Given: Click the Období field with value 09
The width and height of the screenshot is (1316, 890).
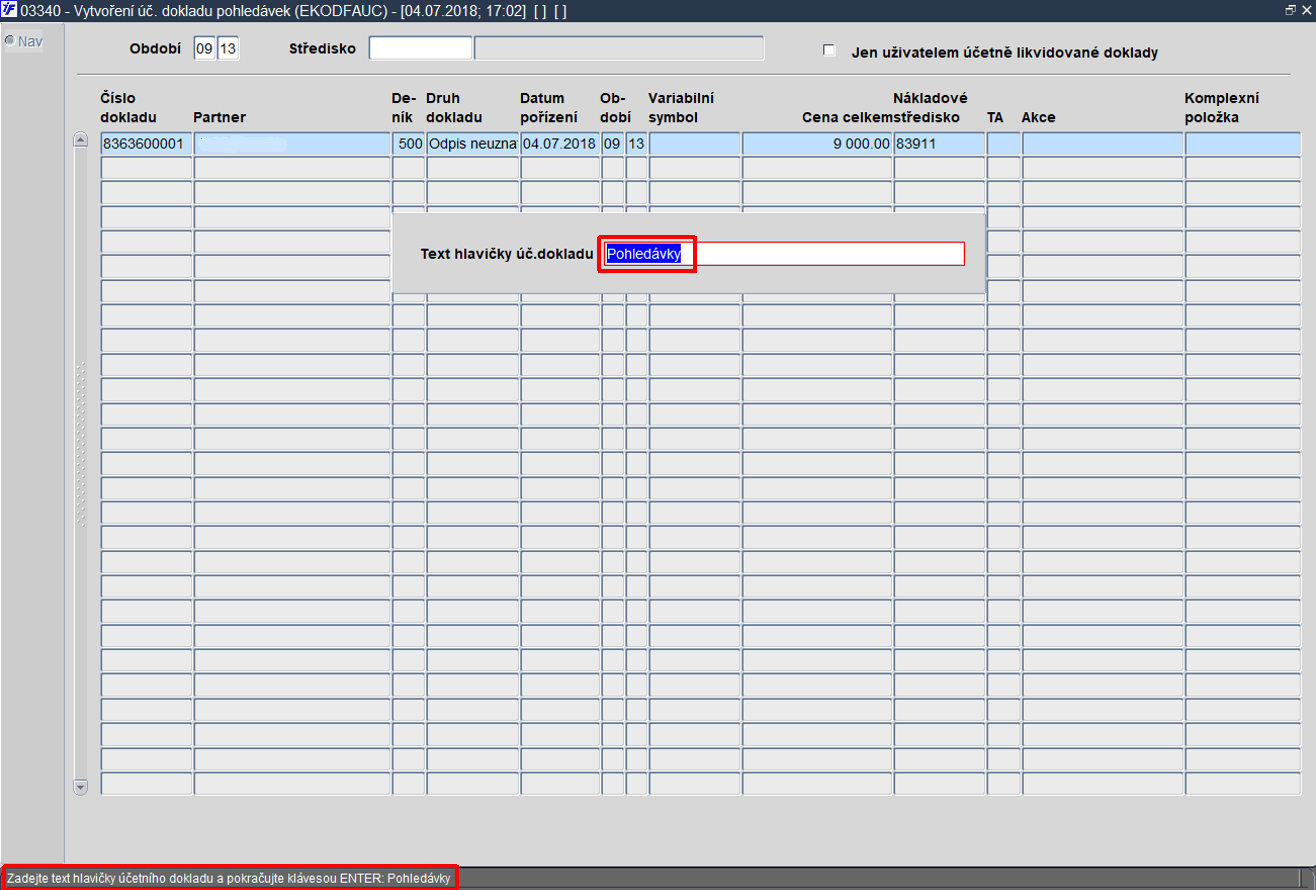Looking at the screenshot, I should pos(205,49).
